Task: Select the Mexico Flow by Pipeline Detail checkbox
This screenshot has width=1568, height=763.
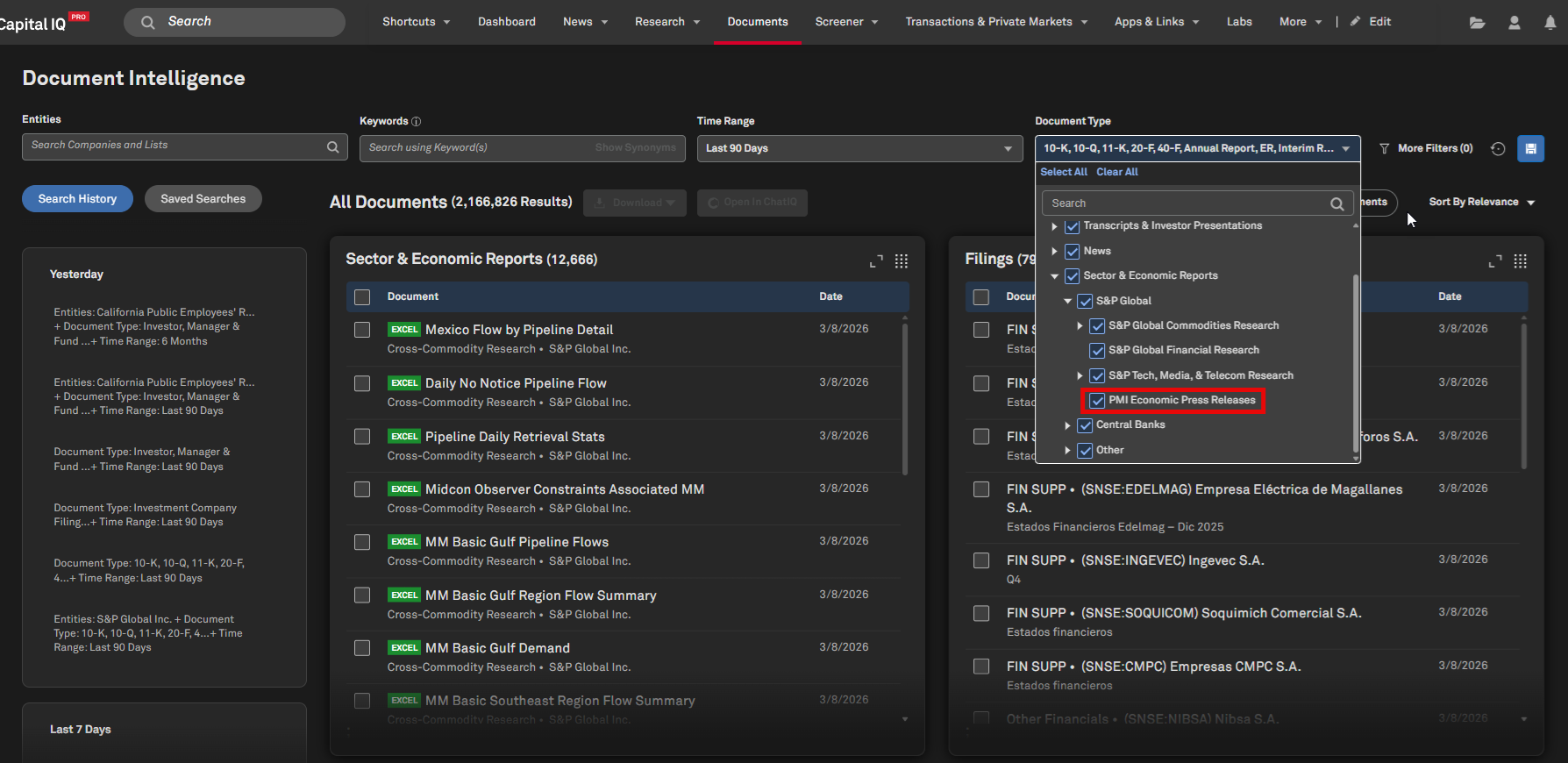Action: click(x=362, y=330)
